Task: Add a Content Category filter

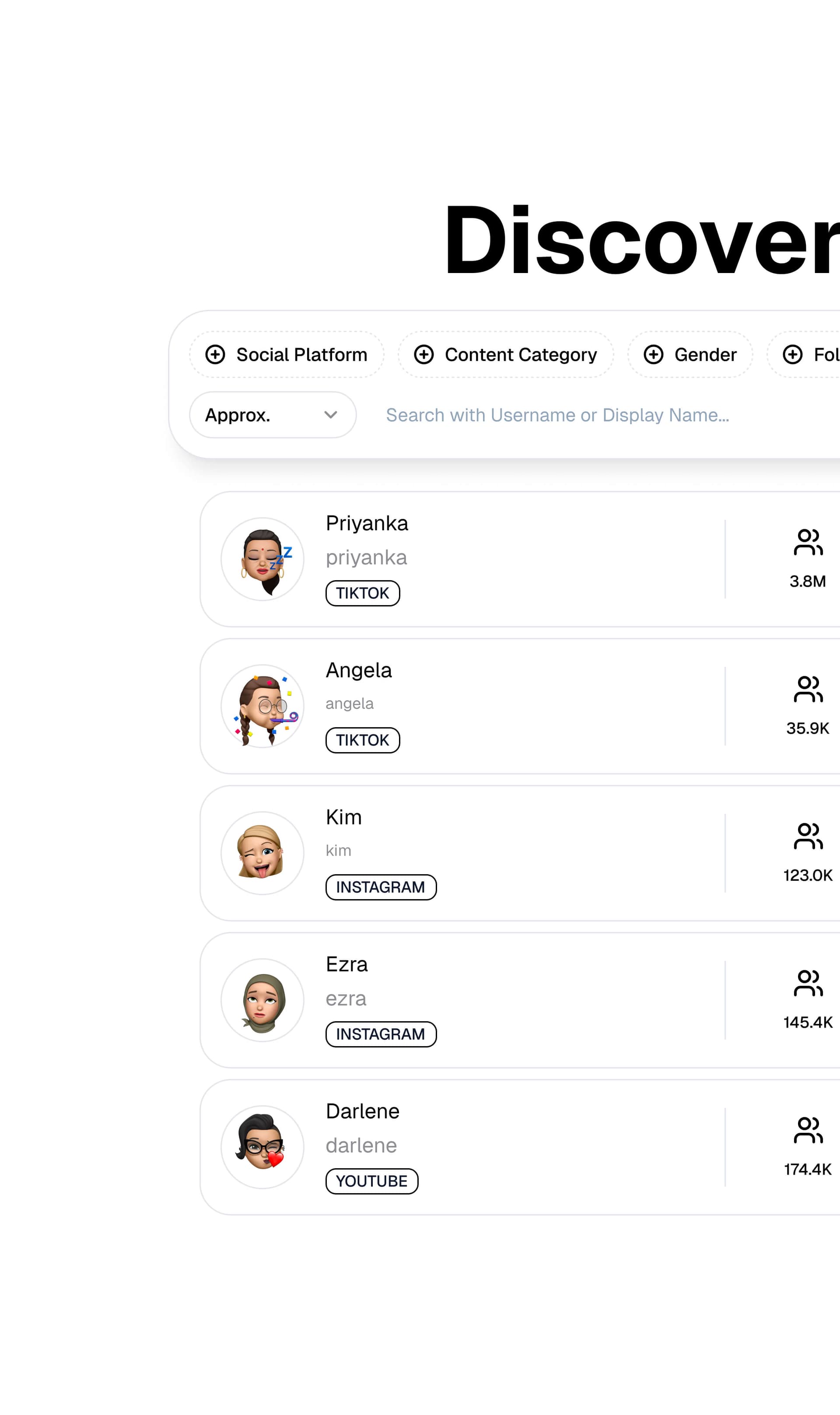Action: pyautogui.click(x=505, y=354)
